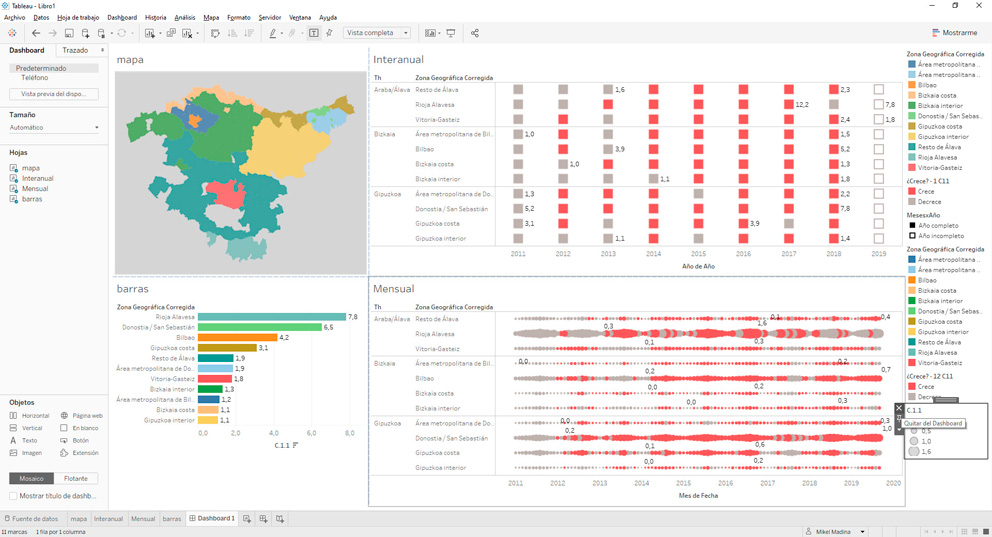Open the Mostrarme panel

coord(954,33)
